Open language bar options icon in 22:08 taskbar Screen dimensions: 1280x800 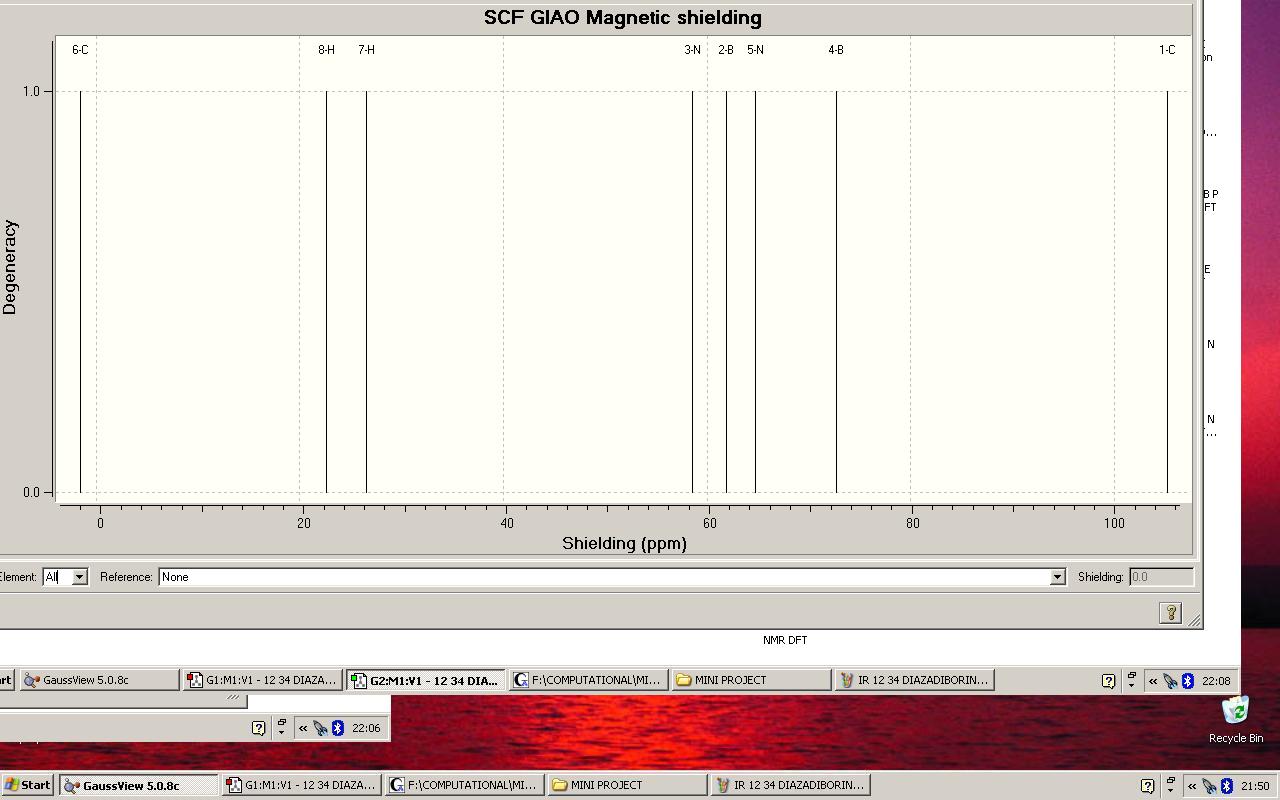[1131, 679]
